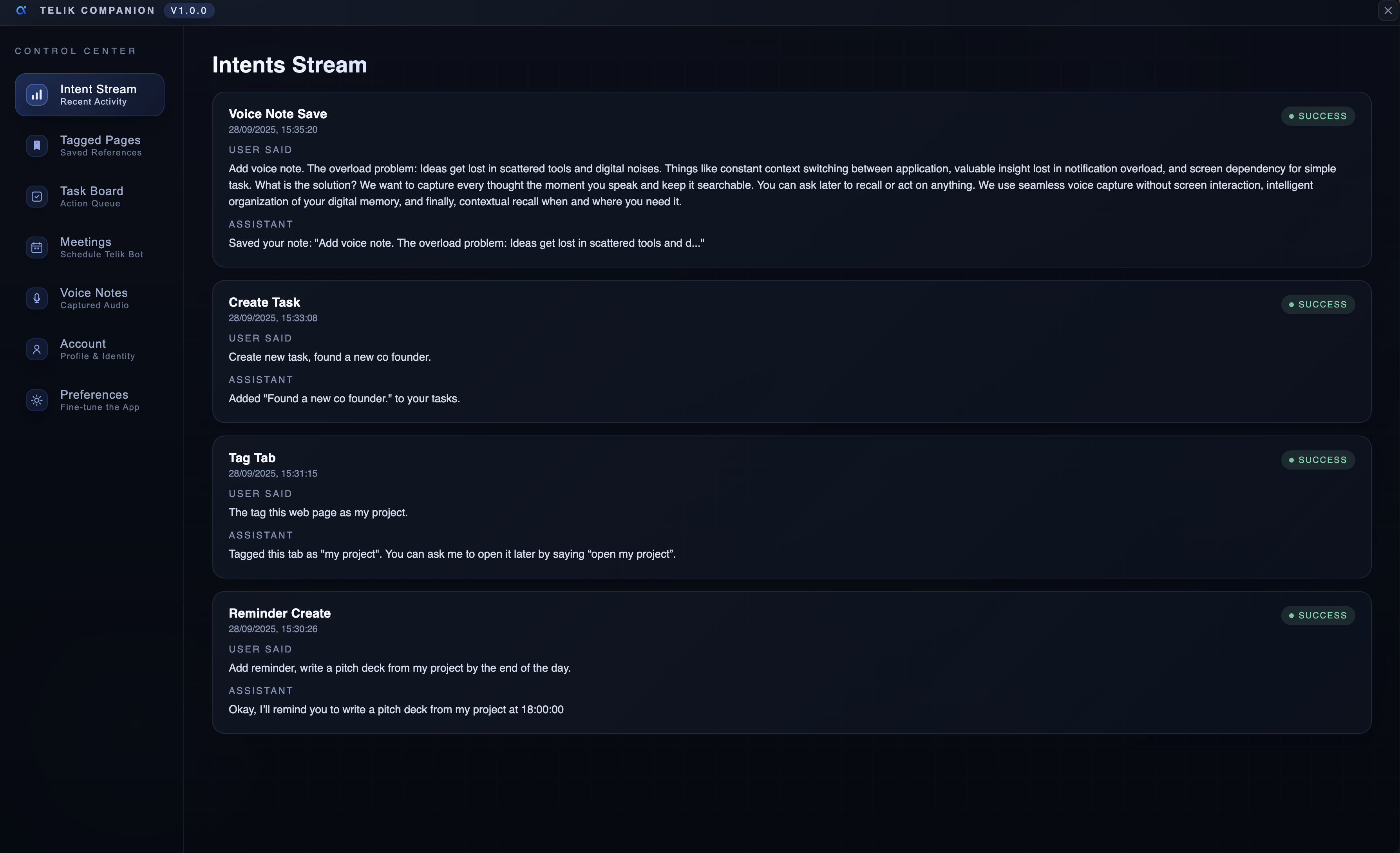Click the Telik Companion logo icon
Screen dimensions: 1400x853
tap(22, 10)
